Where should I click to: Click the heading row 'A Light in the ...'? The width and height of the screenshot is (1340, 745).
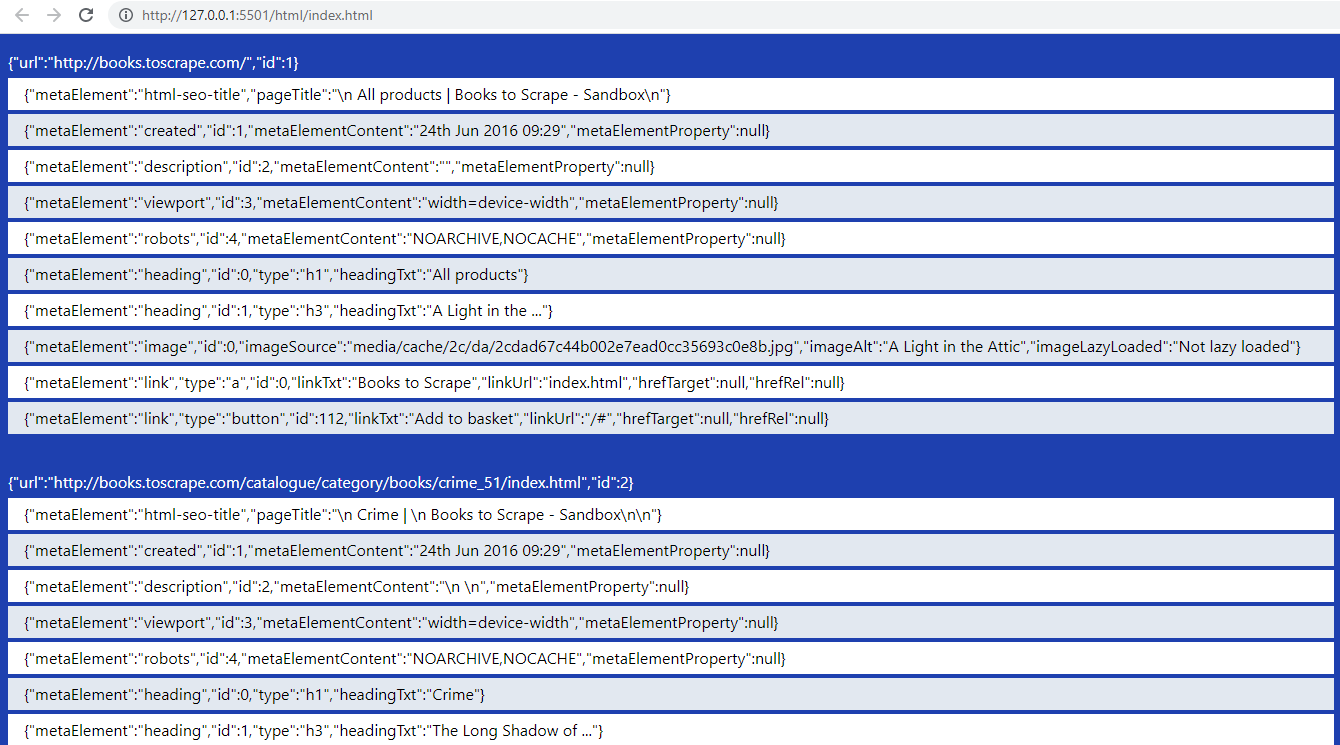click(x=671, y=310)
